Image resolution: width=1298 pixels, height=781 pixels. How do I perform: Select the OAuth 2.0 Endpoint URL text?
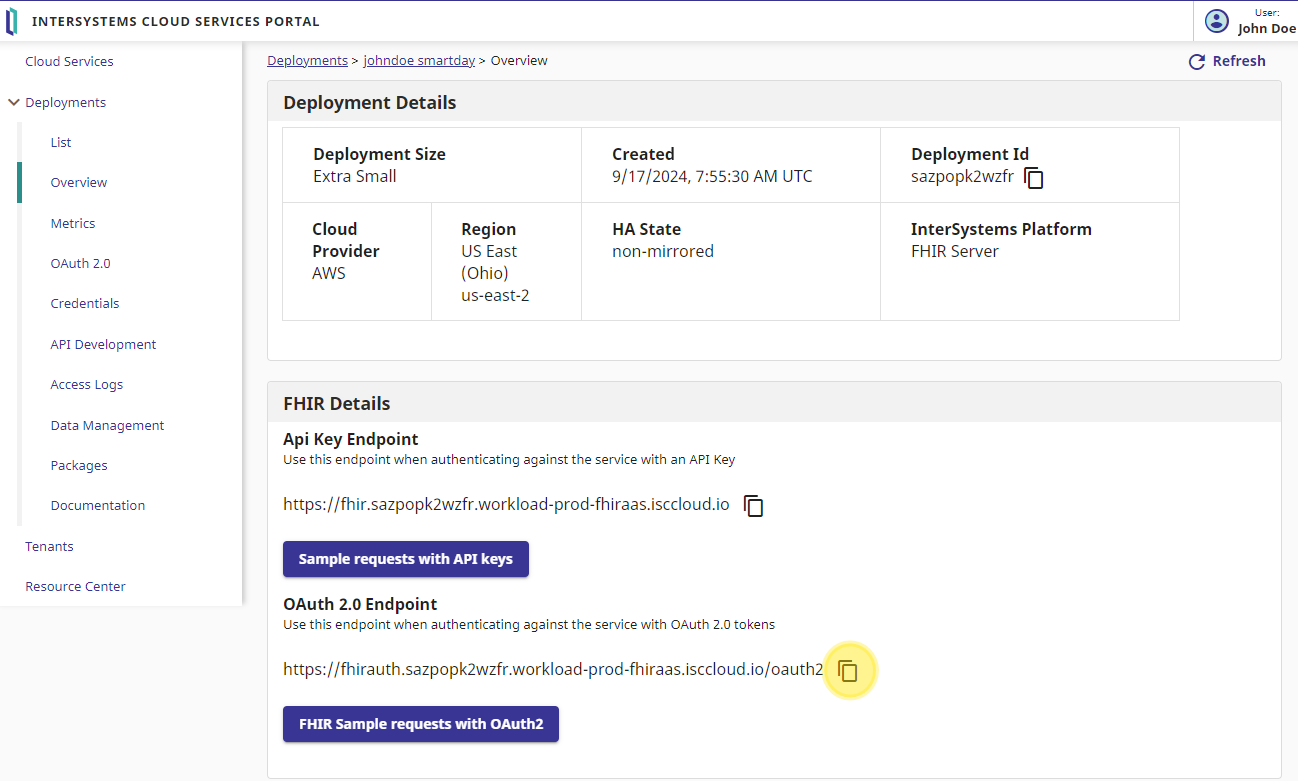[553, 669]
